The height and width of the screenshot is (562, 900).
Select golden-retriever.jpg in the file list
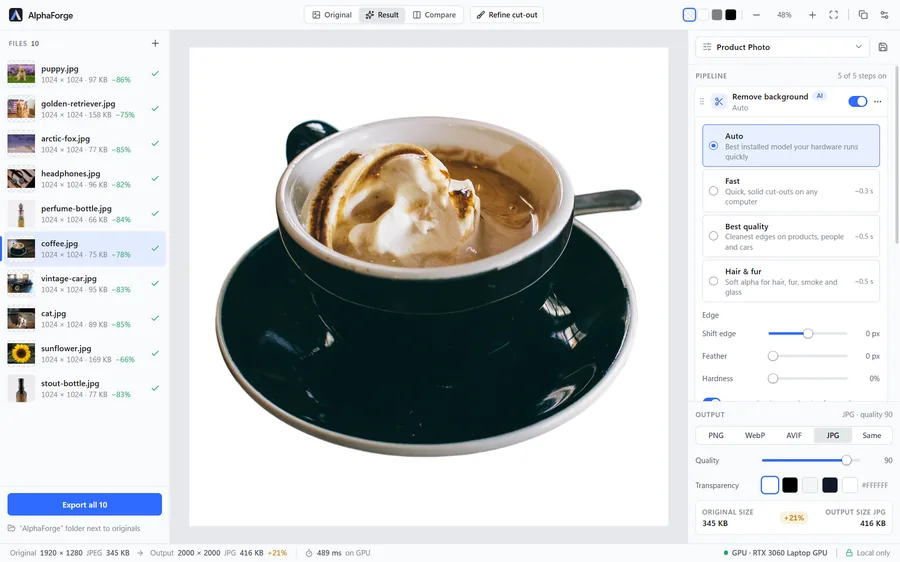[x=85, y=108]
